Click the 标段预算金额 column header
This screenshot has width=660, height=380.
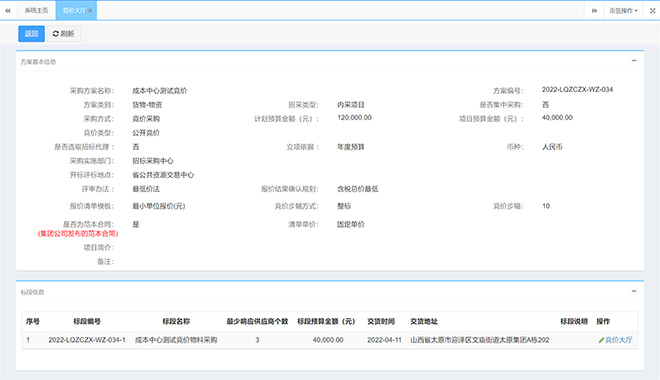pos(326,322)
